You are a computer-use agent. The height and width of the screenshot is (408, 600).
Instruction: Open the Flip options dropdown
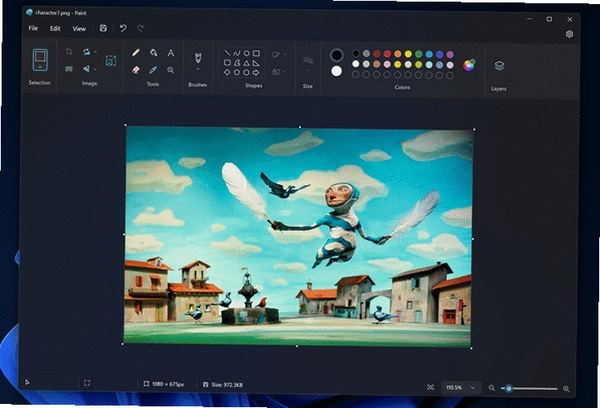(x=95, y=69)
